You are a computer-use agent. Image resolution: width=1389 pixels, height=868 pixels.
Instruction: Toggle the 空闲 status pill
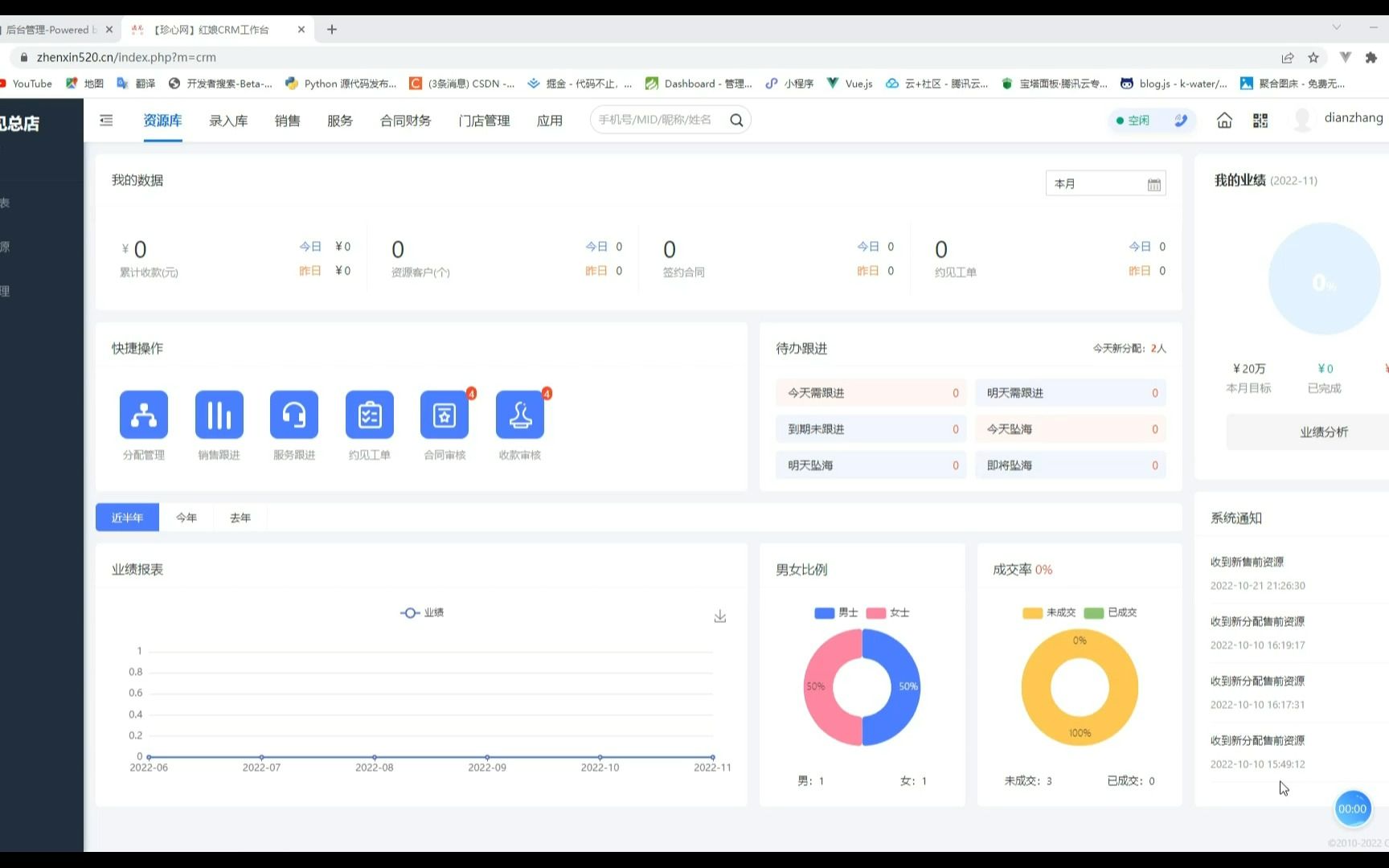tap(1150, 121)
